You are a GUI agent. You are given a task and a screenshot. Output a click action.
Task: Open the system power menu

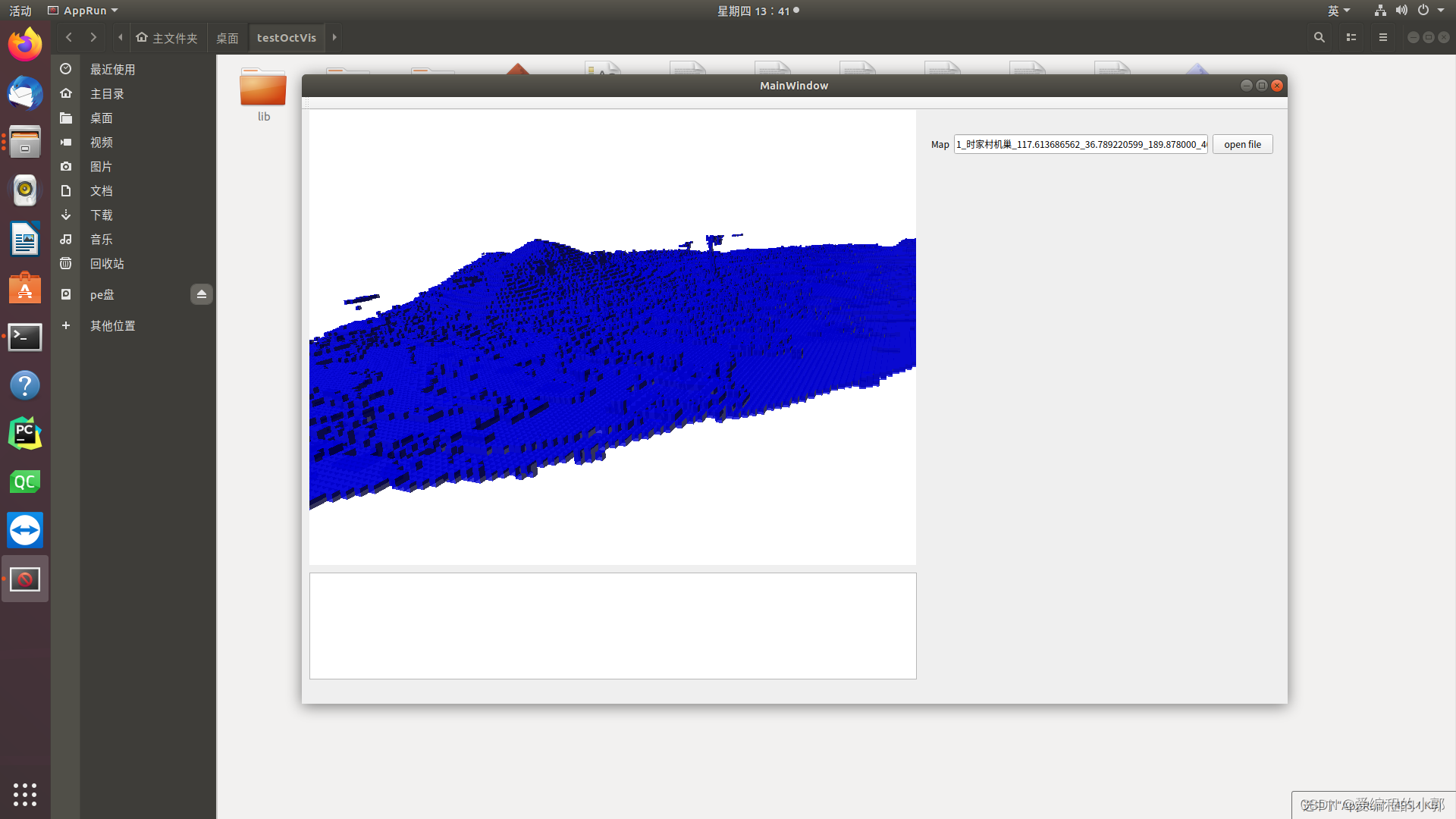[1430, 11]
